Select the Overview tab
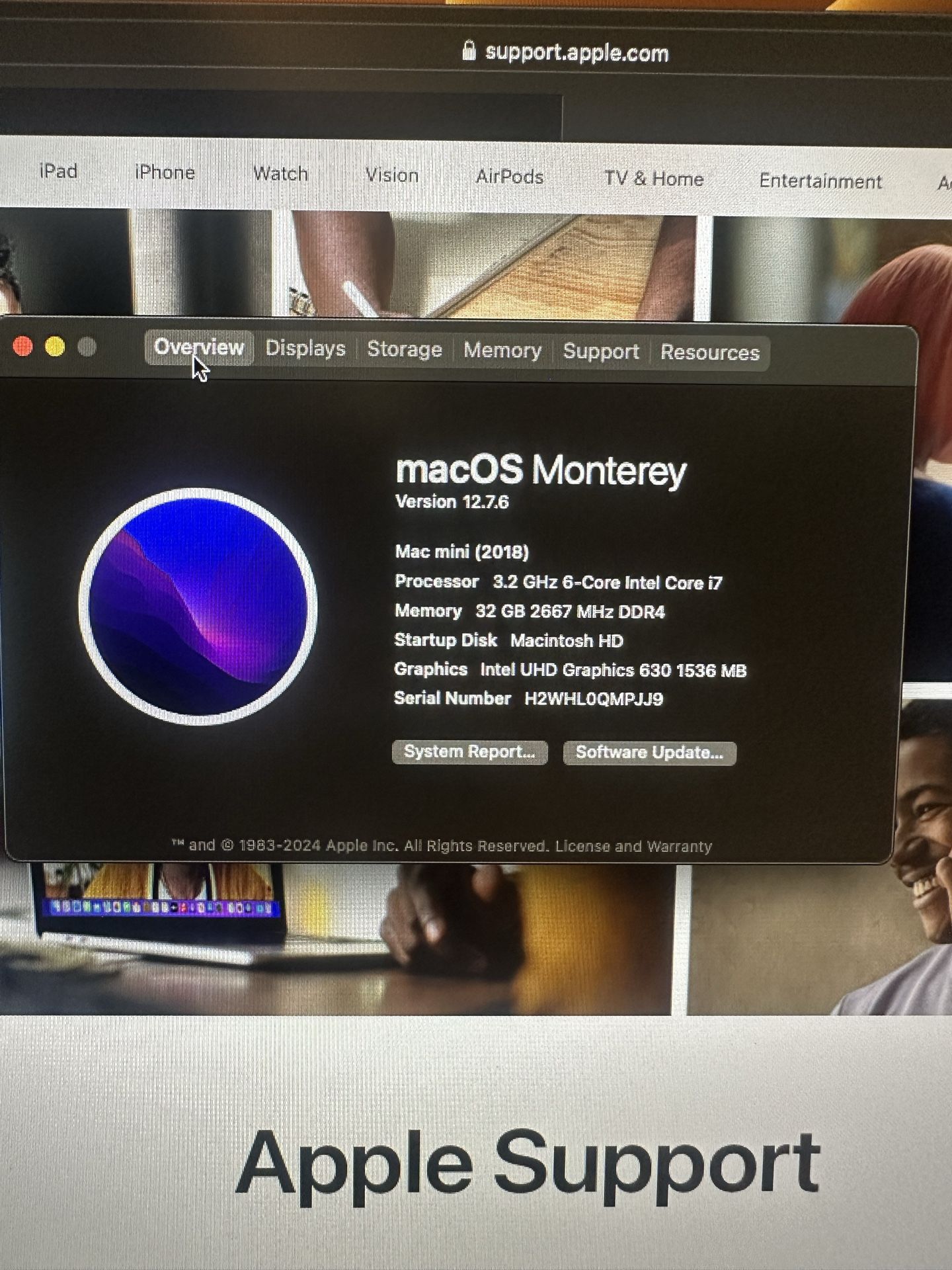Viewport: 952px width, 1270px height. coord(199,347)
